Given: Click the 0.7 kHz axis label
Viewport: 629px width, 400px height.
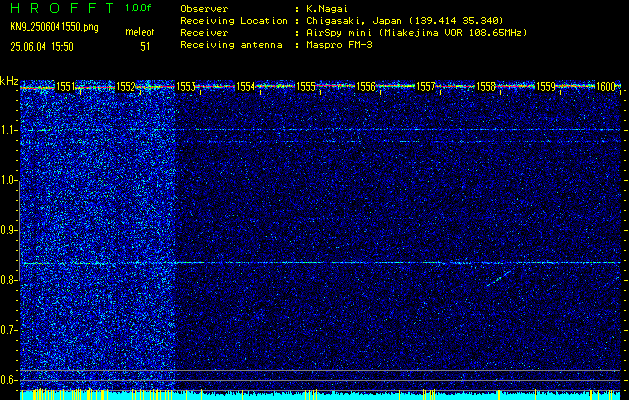Looking at the screenshot, I should click(8, 330).
